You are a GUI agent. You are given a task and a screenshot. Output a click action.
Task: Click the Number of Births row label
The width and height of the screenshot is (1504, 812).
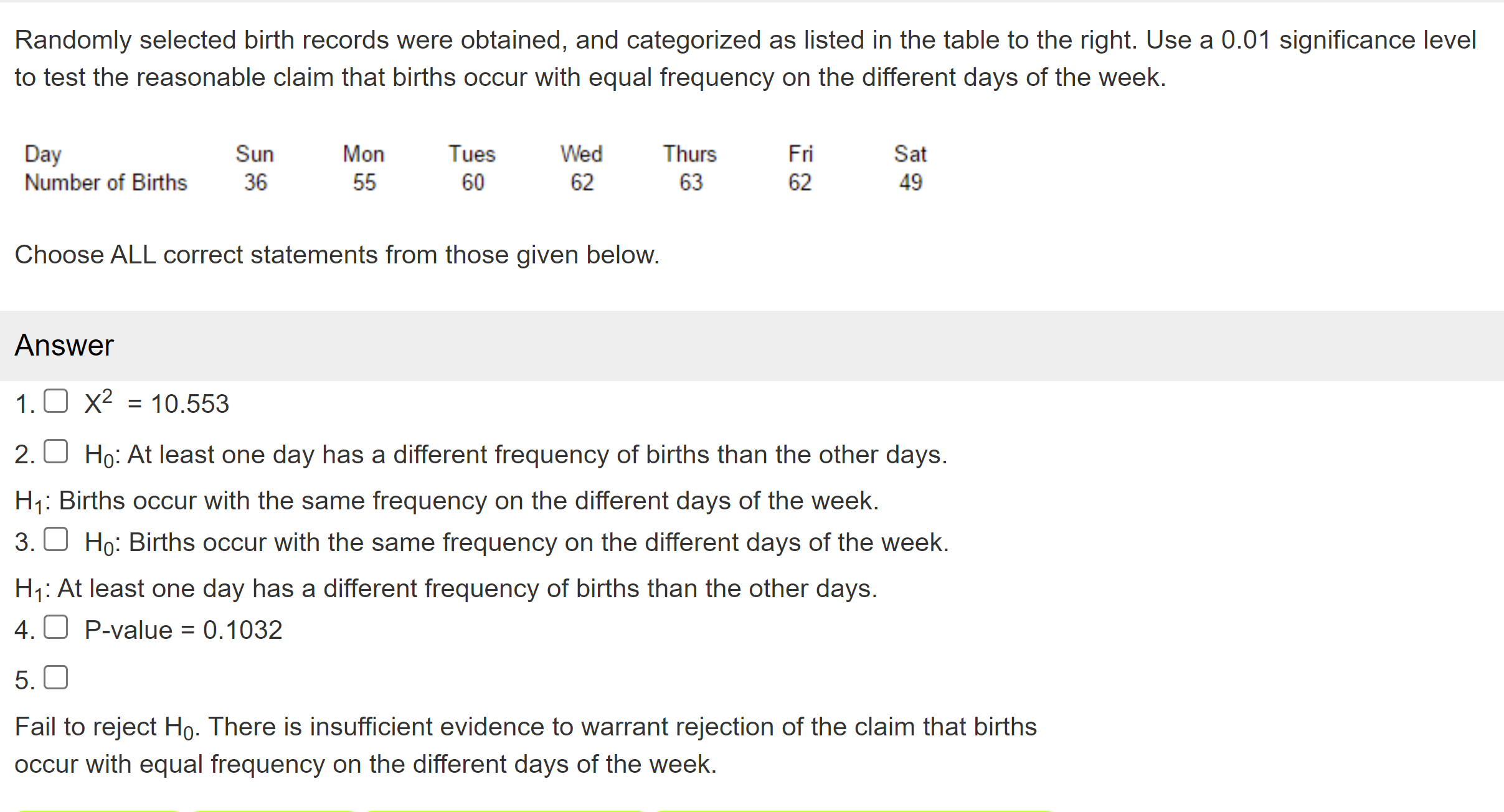click(105, 182)
